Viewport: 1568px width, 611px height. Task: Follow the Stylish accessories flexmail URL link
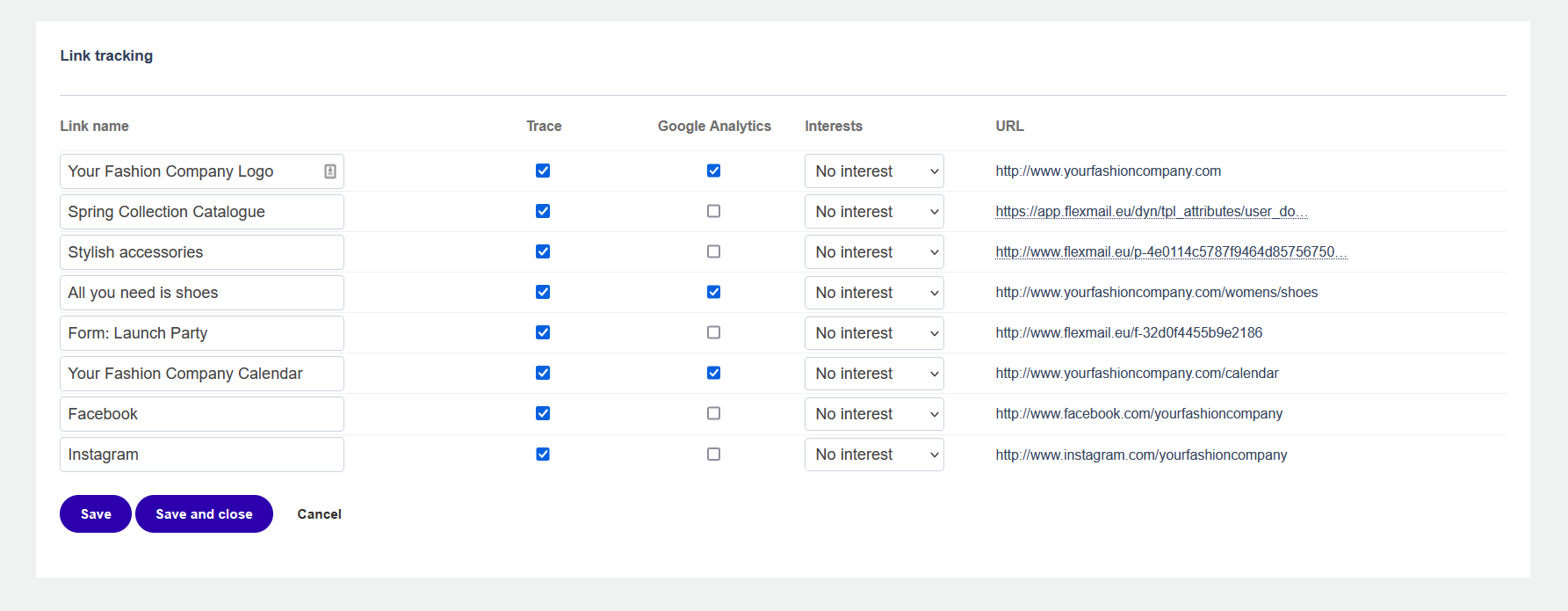click(1170, 252)
